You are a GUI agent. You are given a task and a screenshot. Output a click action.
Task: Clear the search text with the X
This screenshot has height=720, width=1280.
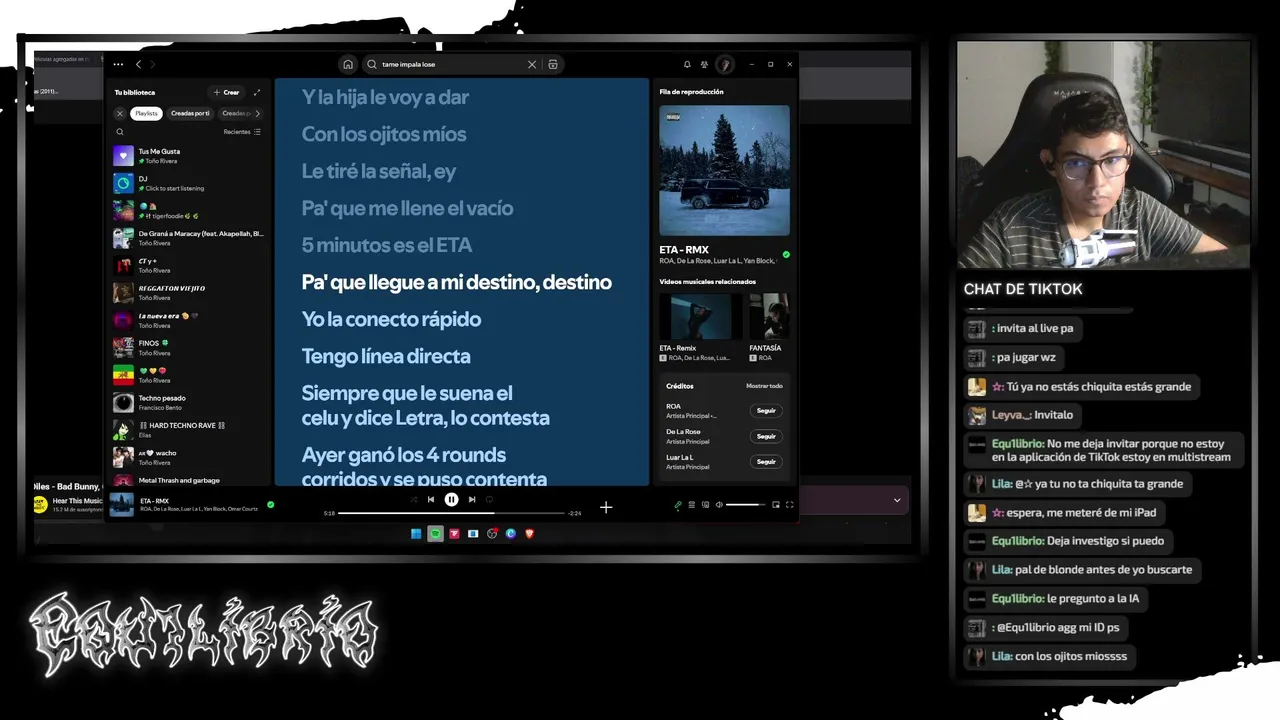click(532, 64)
